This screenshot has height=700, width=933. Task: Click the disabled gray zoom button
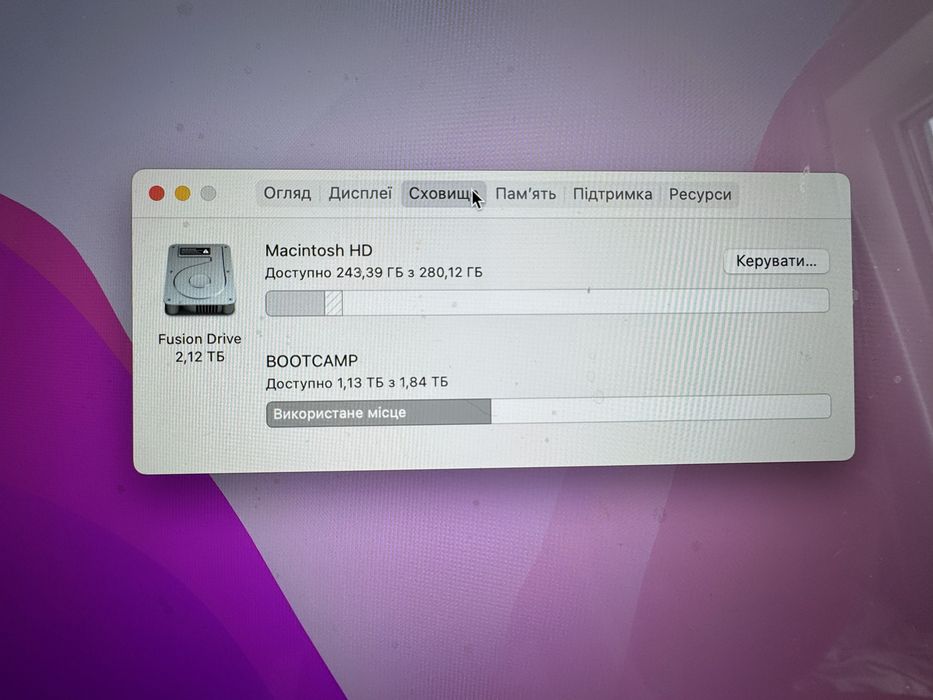coord(208,193)
